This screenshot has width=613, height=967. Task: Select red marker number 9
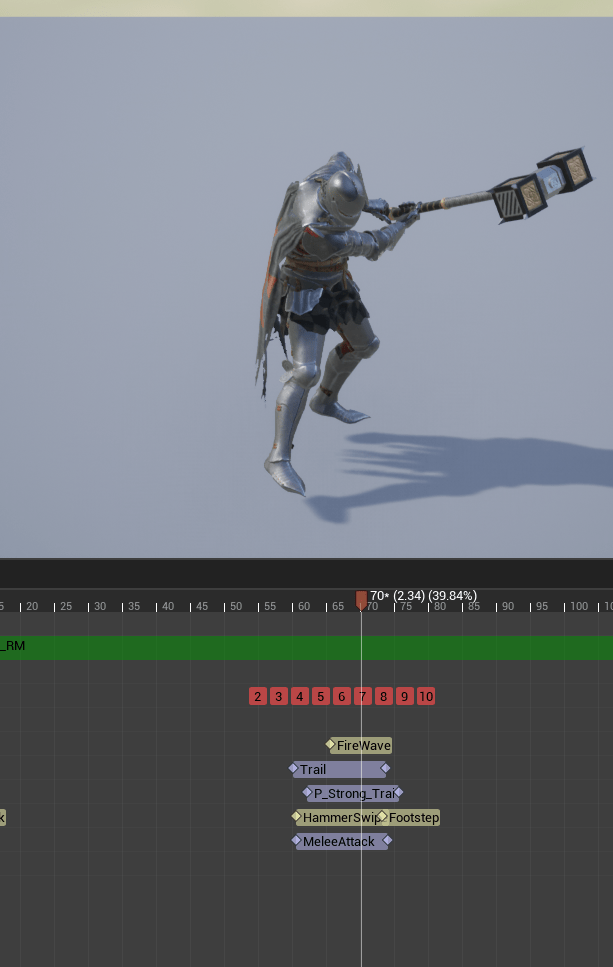tap(405, 696)
